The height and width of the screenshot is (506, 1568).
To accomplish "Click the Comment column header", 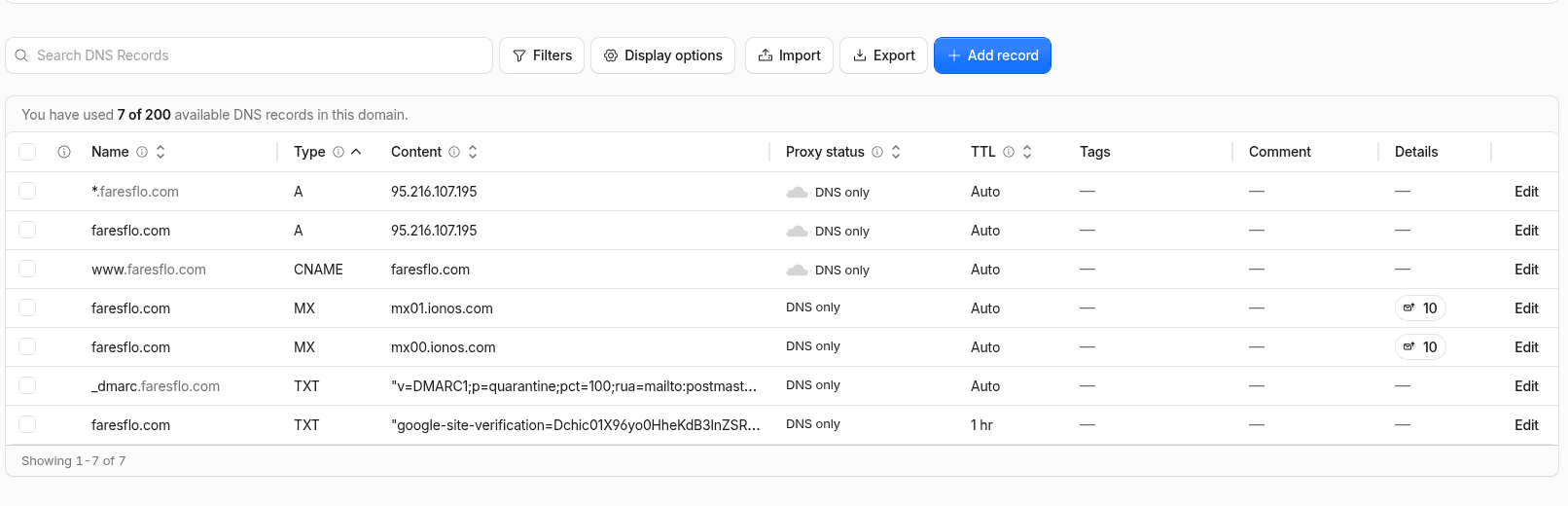I will [1279, 152].
